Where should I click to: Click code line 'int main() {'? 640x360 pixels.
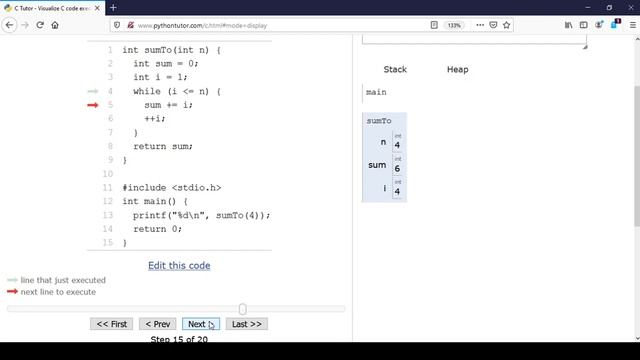[155, 201]
